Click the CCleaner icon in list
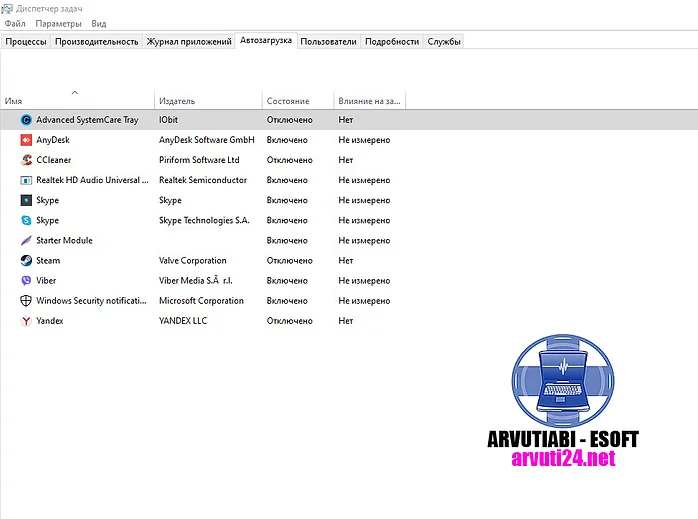This screenshot has height=519, width=698. tap(26, 160)
